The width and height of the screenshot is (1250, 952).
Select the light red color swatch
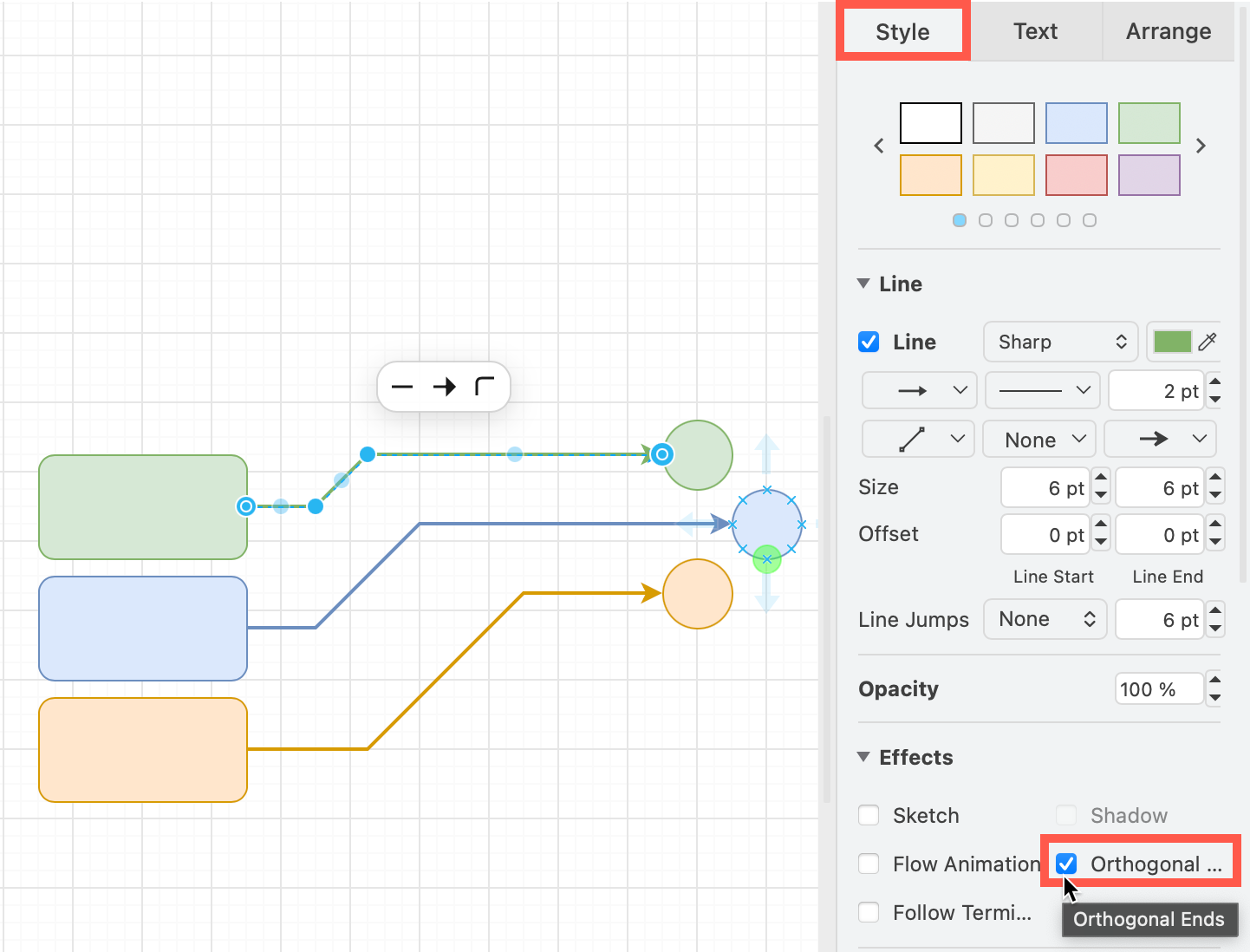[1077, 175]
